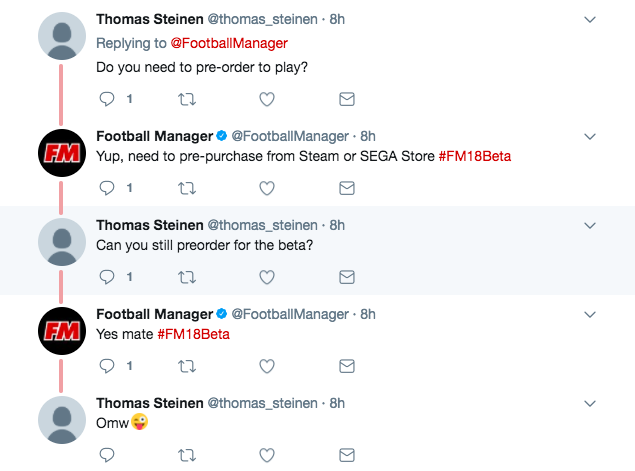The height and width of the screenshot is (471, 635).
Task: Open the options chevron on the 'Omw' tweet
Action: 590,403
